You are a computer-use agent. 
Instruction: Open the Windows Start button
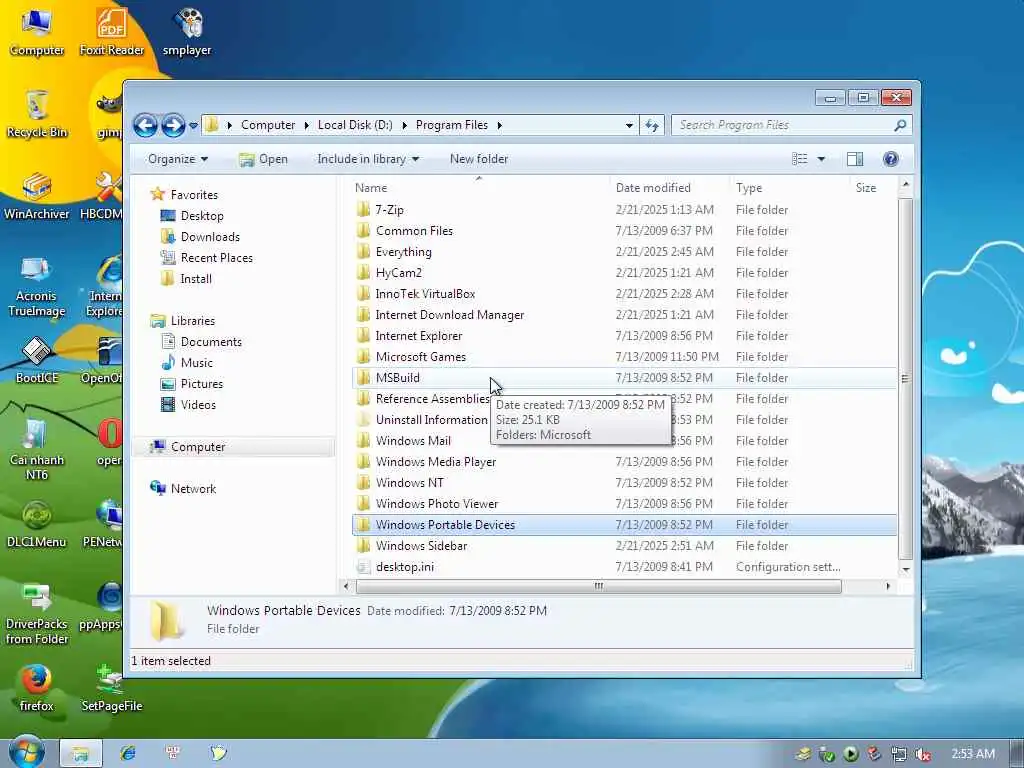[x=26, y=752]
